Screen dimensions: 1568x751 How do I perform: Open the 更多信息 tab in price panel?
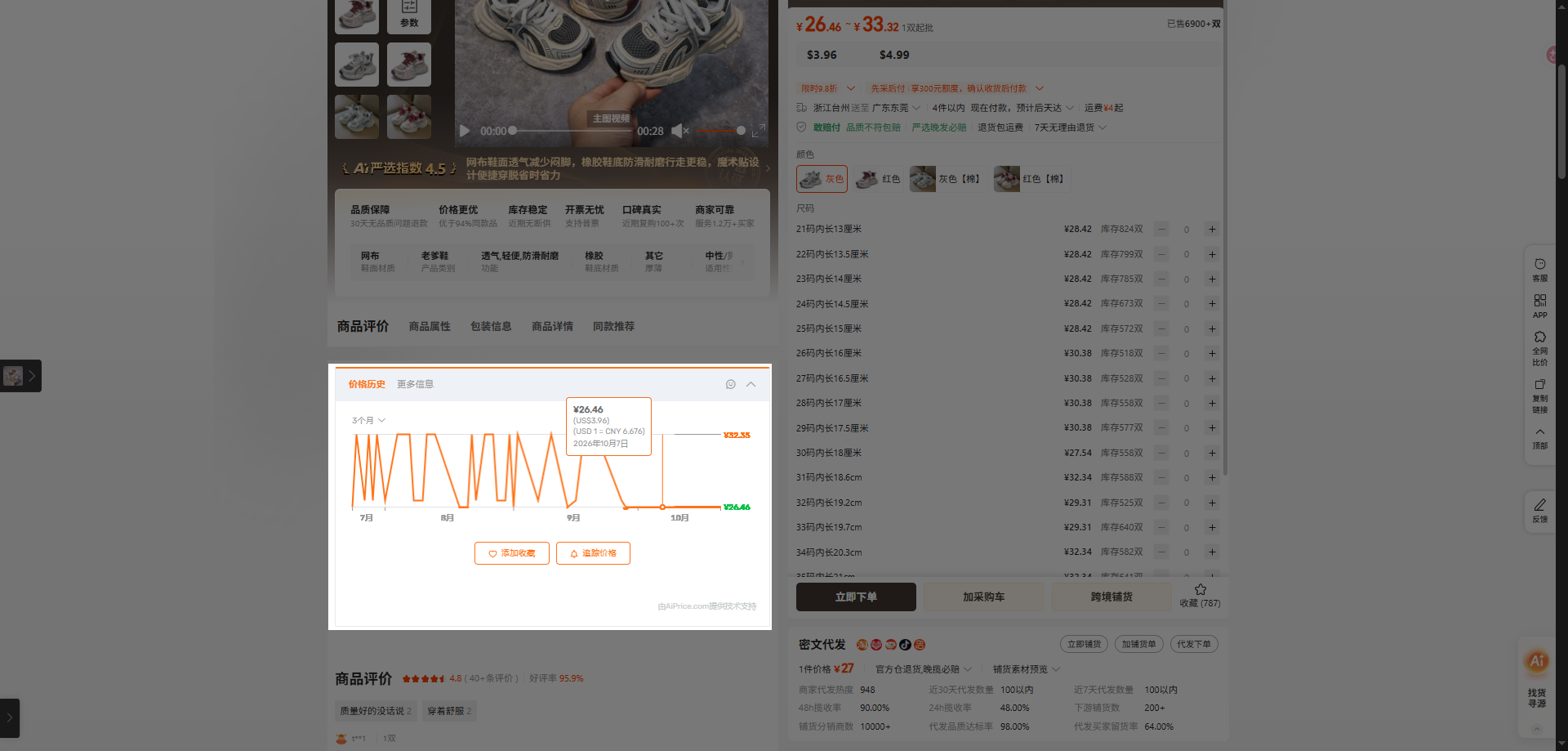click(x=415, y=384)
